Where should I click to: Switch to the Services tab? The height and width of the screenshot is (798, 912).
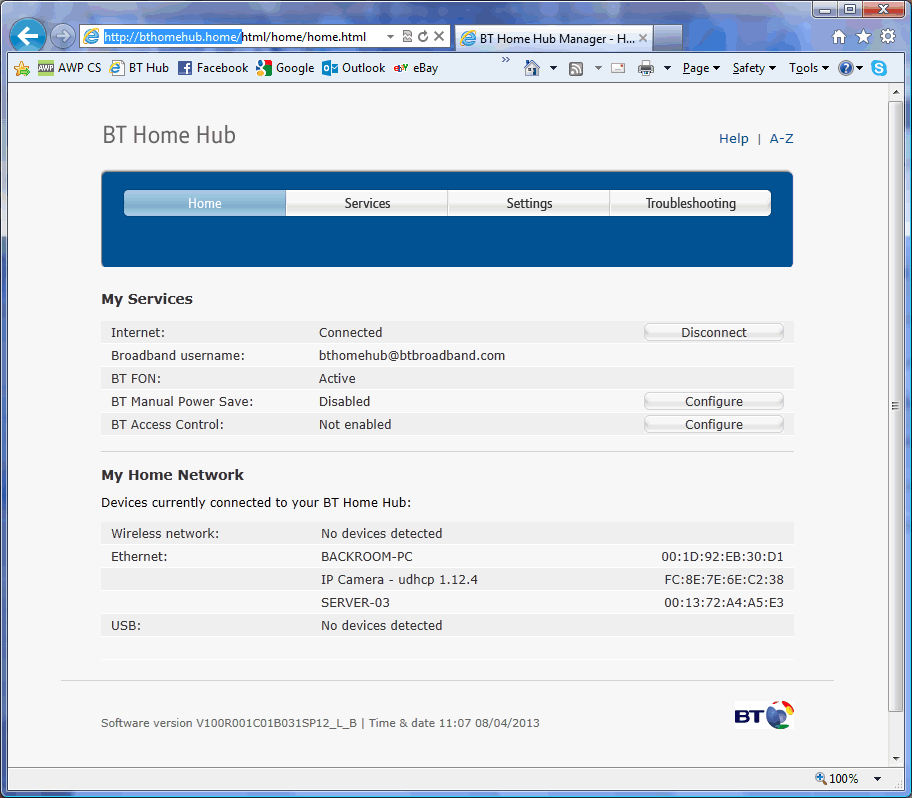tap(367, 203)
